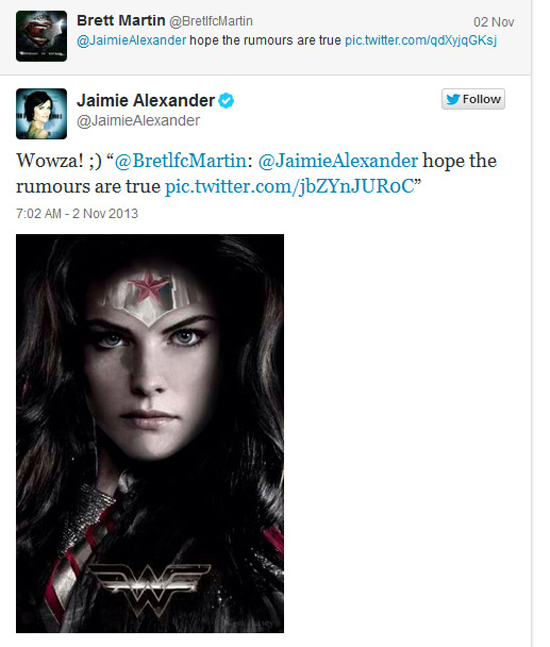Click @JaimieAlexander mention in the Wowza tweet
This screenshot has width=550, height=647.
click(x=338, y=161)
